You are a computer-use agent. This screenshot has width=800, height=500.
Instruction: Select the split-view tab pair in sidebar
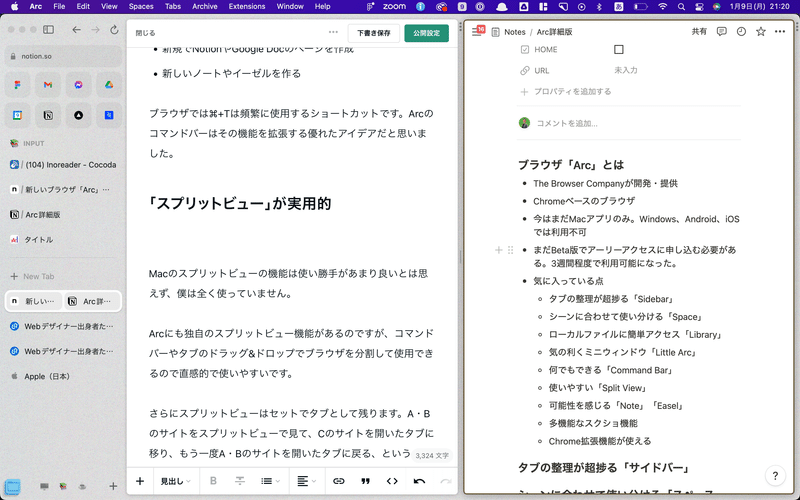(x=63, y=301)
